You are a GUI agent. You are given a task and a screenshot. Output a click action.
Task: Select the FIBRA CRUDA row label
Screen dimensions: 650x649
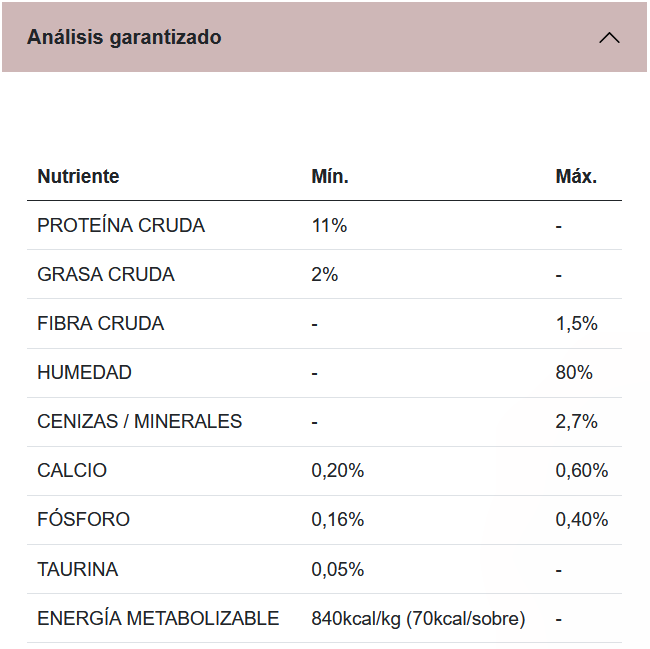101,324
